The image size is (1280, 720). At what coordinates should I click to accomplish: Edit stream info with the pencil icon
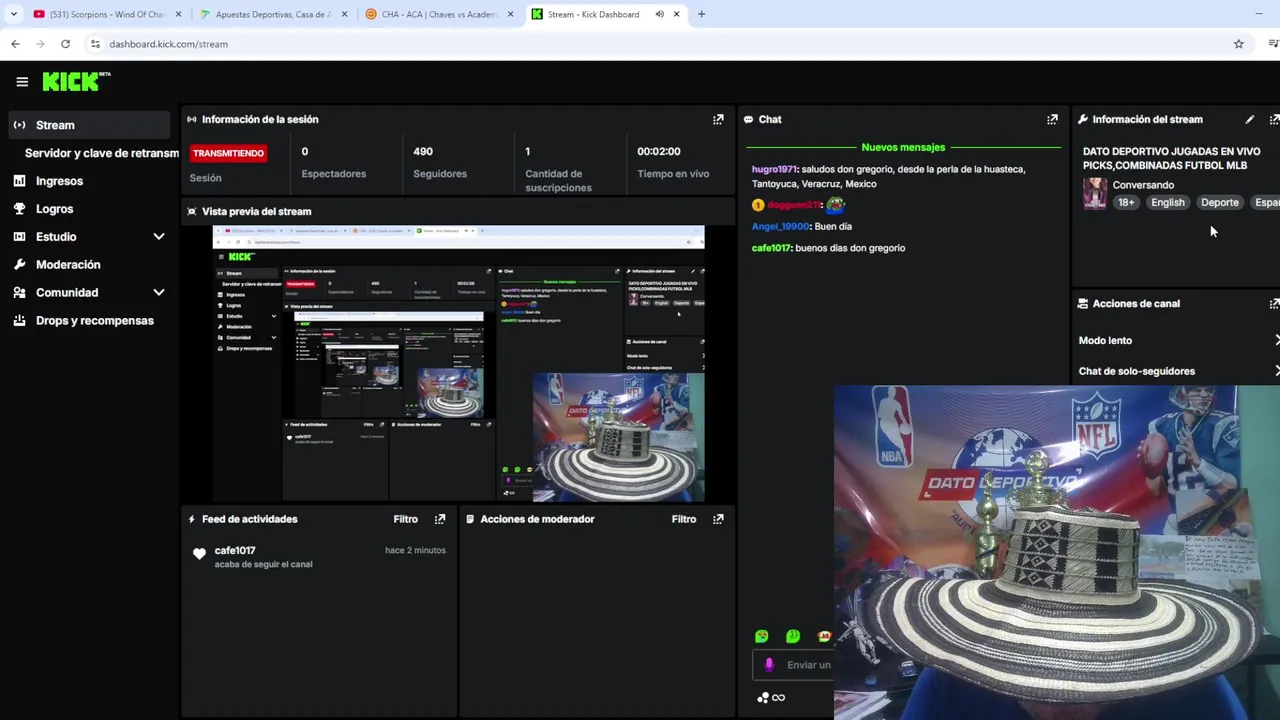(x=1249, y=119)
